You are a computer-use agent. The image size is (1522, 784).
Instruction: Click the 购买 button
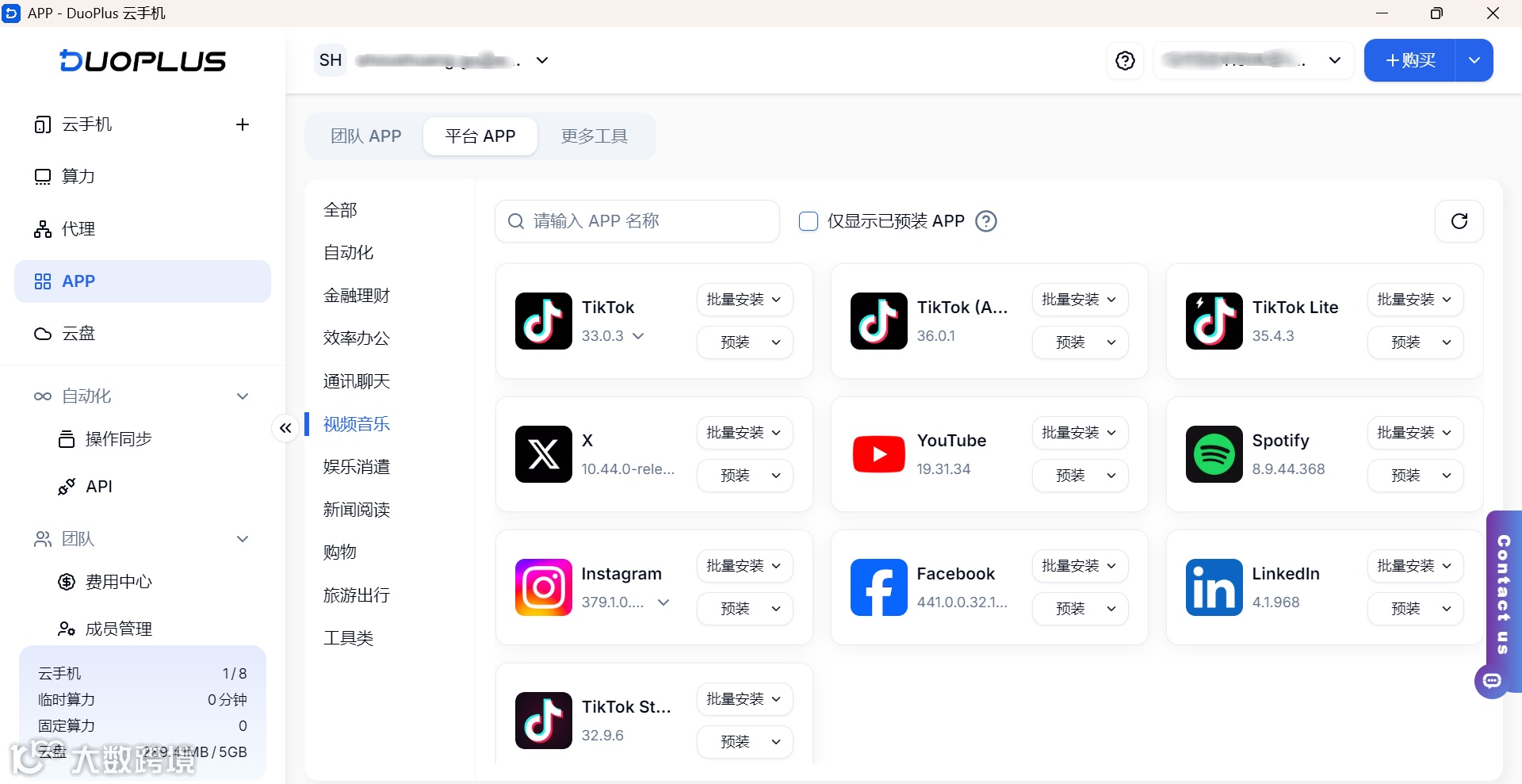click(1409, 60)
